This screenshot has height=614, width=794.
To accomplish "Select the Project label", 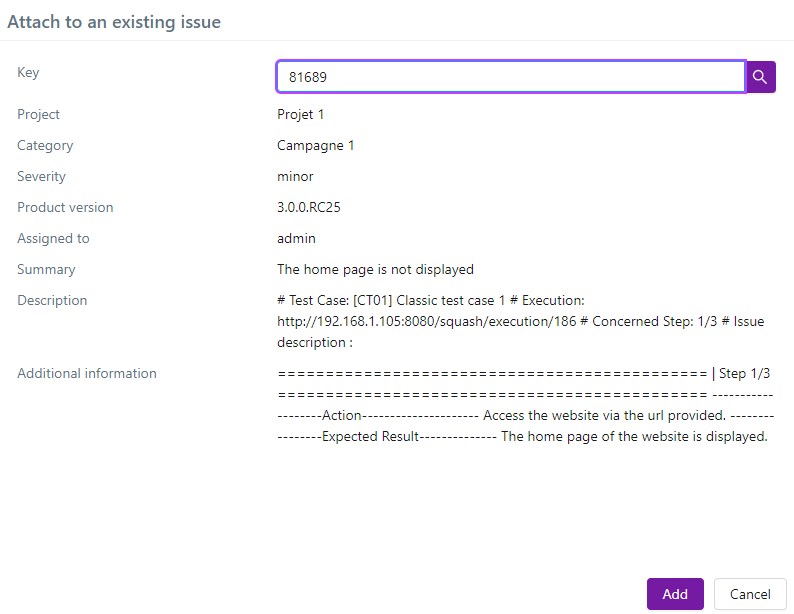I will tap(38, 114).
